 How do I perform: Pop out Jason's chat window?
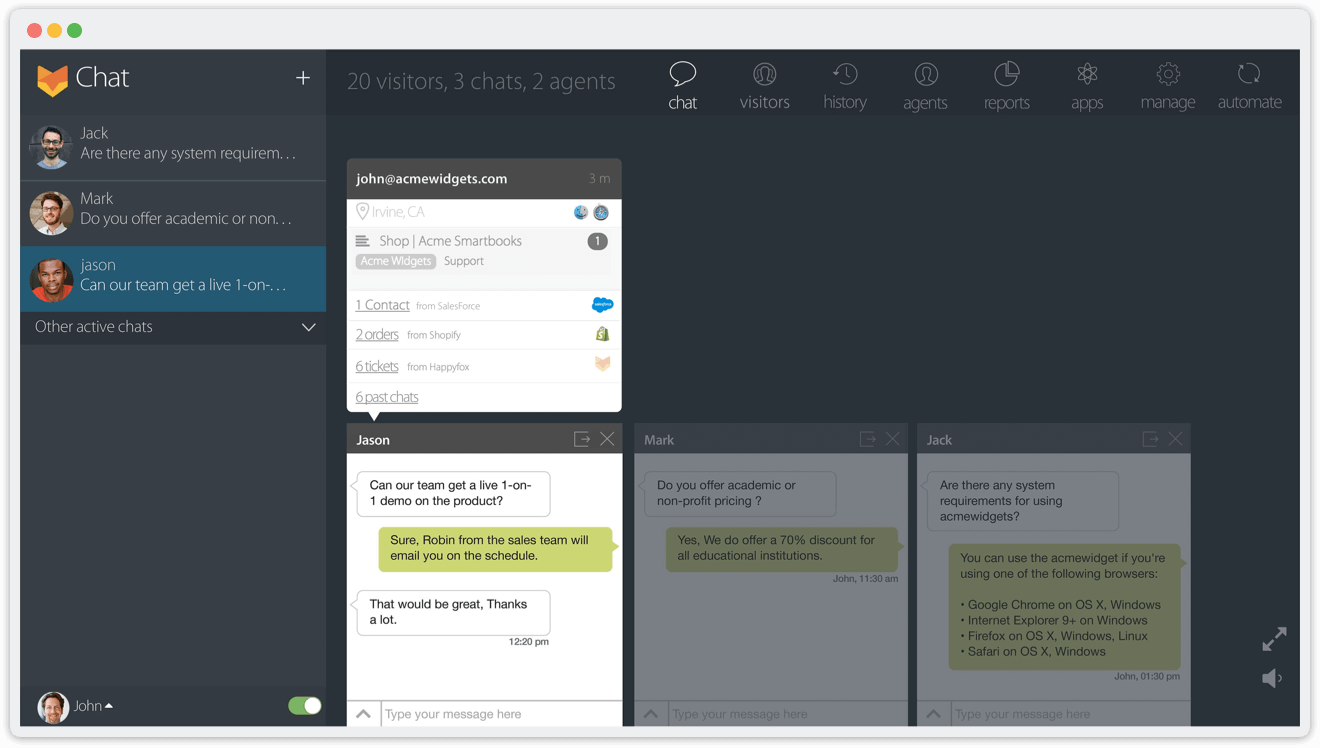pos(581,439)
